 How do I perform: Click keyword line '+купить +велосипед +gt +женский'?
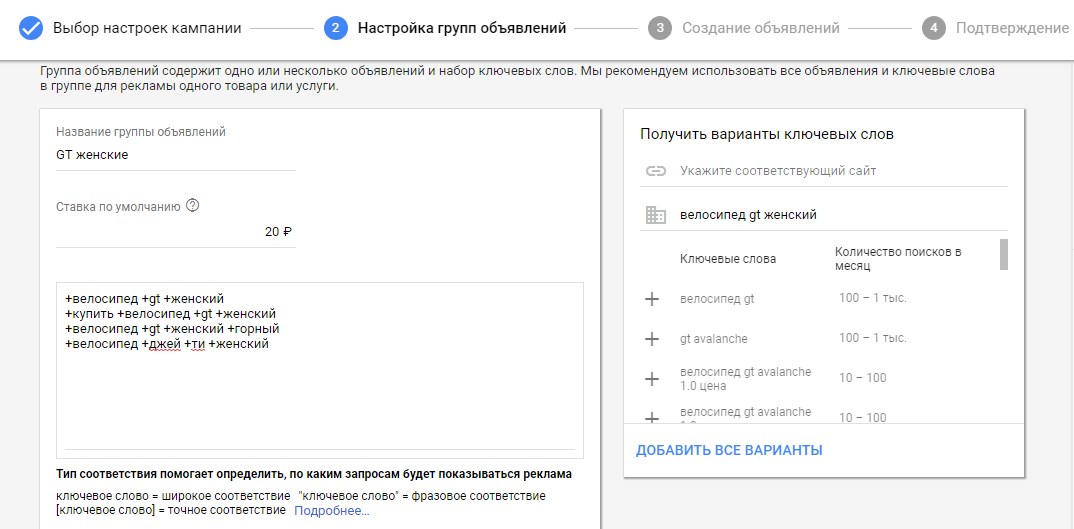(171, 314)
